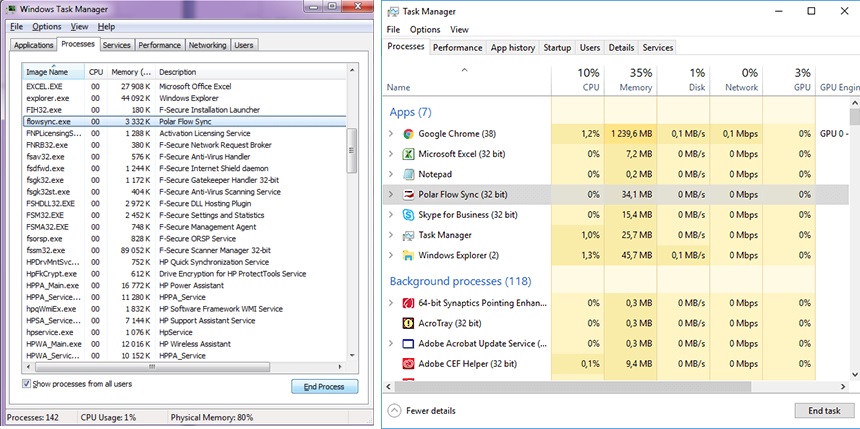The width and height of the screenshot is (860, 429).
Task: Click the Windows Explorer folder icon
Action: (x=408, y=256)
